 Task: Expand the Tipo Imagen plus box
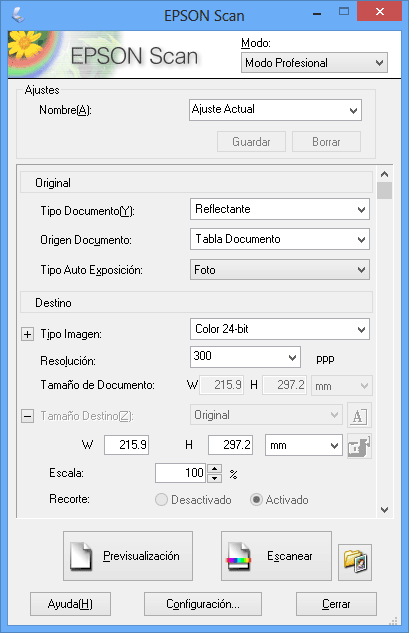(x=27, y=334)
